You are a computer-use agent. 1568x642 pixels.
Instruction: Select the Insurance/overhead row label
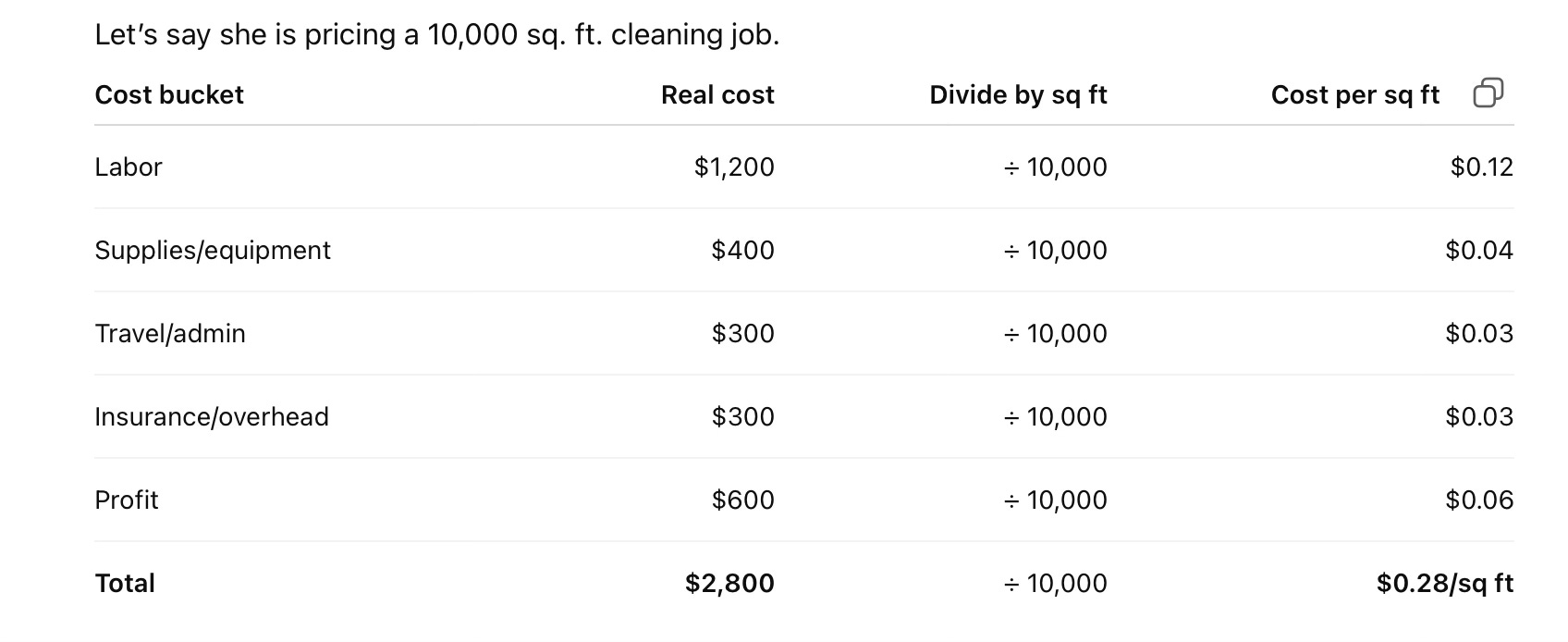(x=212, y=416)
